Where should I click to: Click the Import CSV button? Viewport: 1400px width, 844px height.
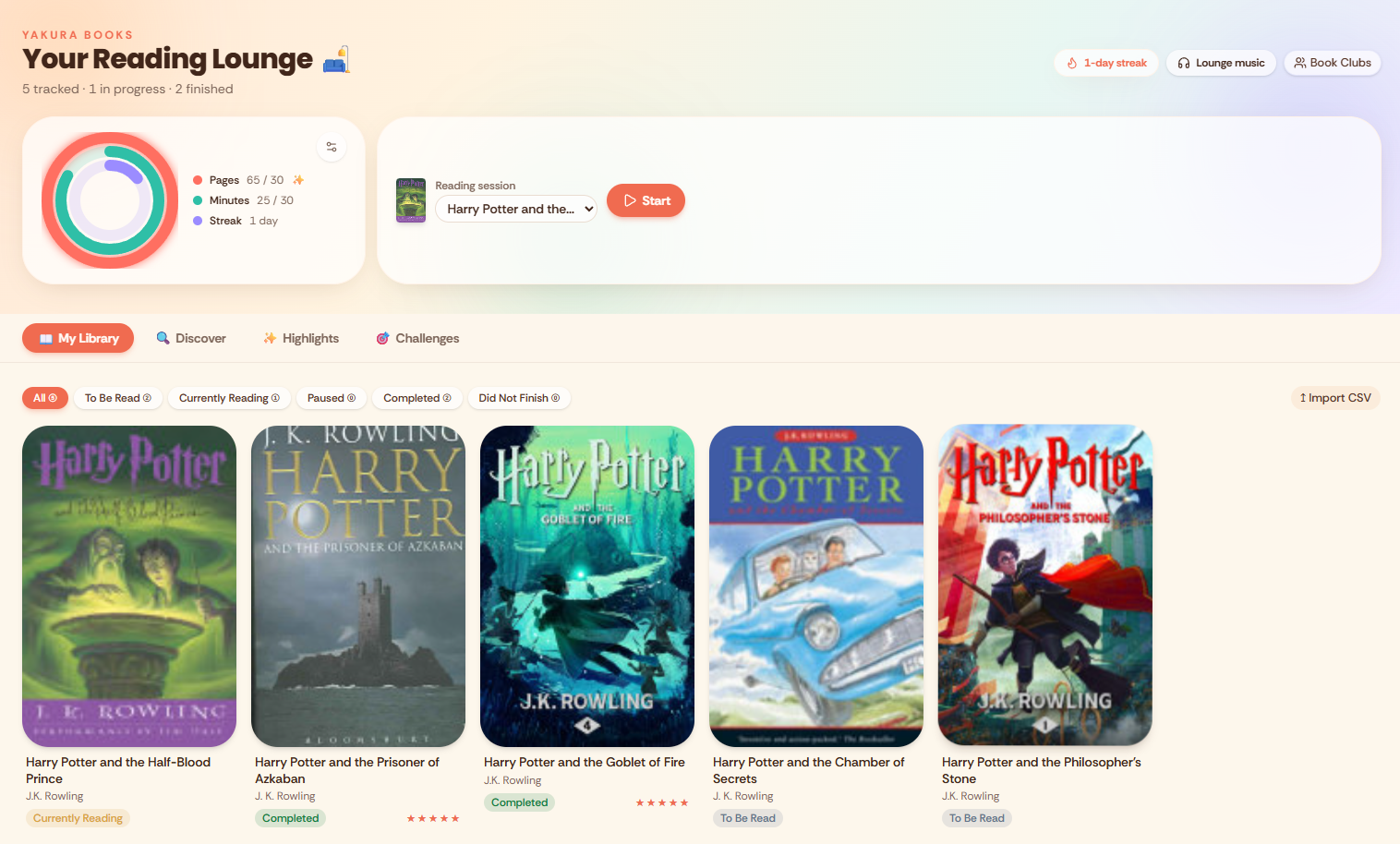click(1335, 398)
